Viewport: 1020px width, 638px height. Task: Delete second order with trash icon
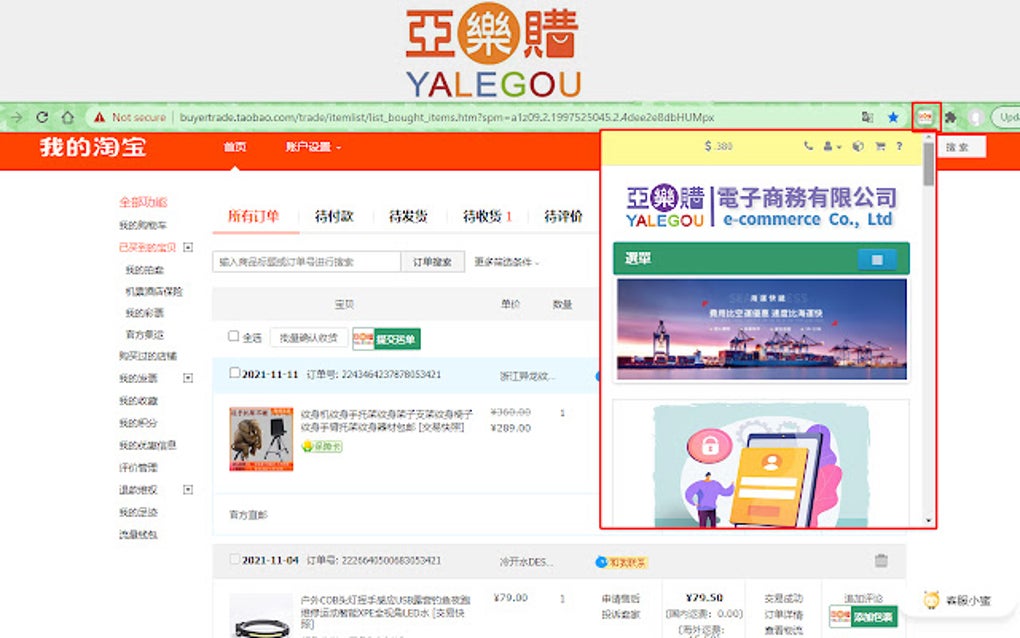point(881,561)
